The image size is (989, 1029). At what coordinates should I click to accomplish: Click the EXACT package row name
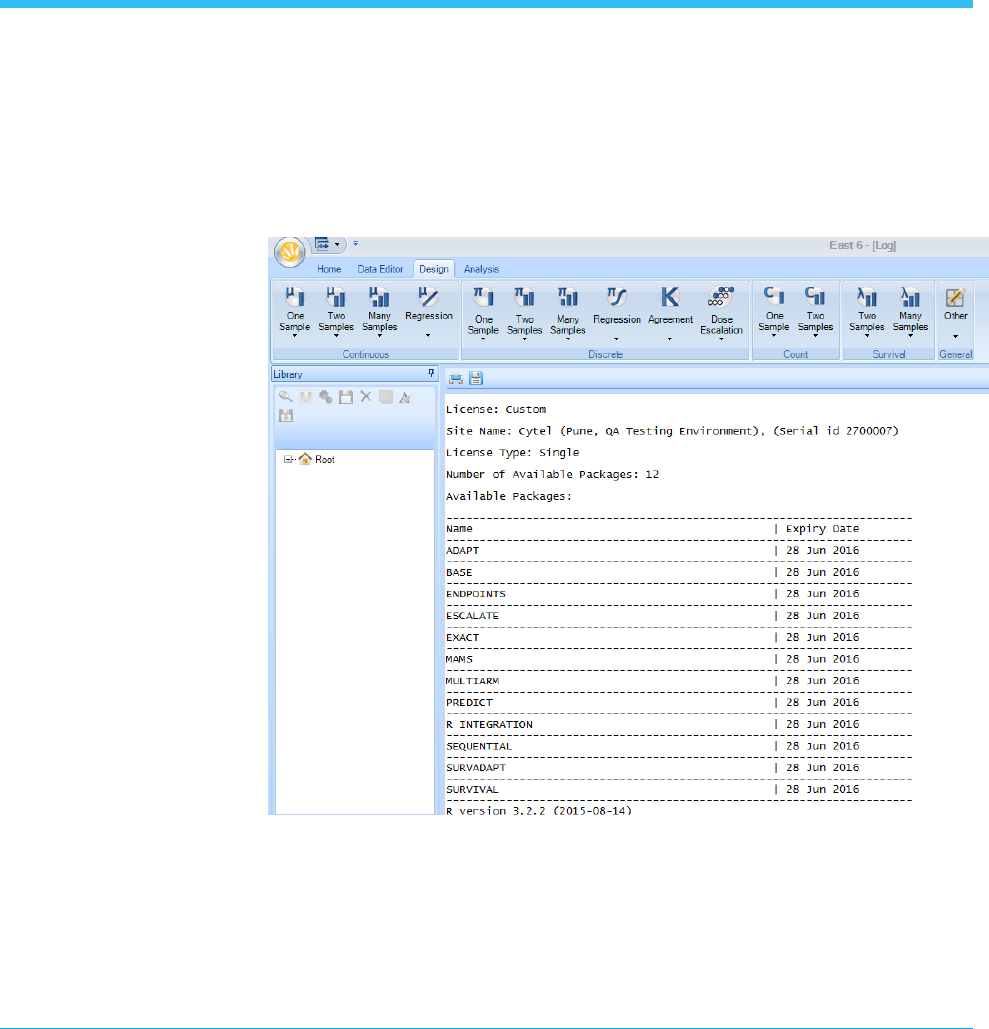pyautogui.click(x=463, y=637)
